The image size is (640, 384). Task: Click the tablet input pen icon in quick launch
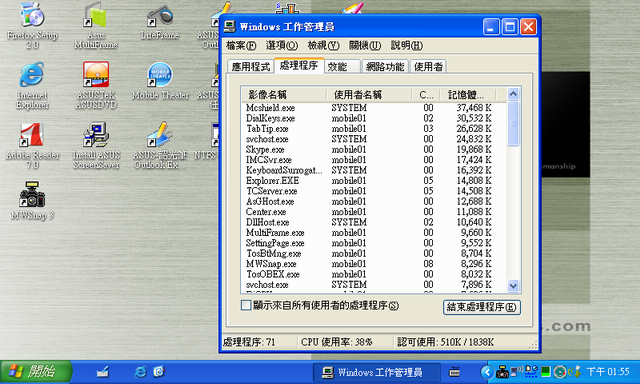103,372
